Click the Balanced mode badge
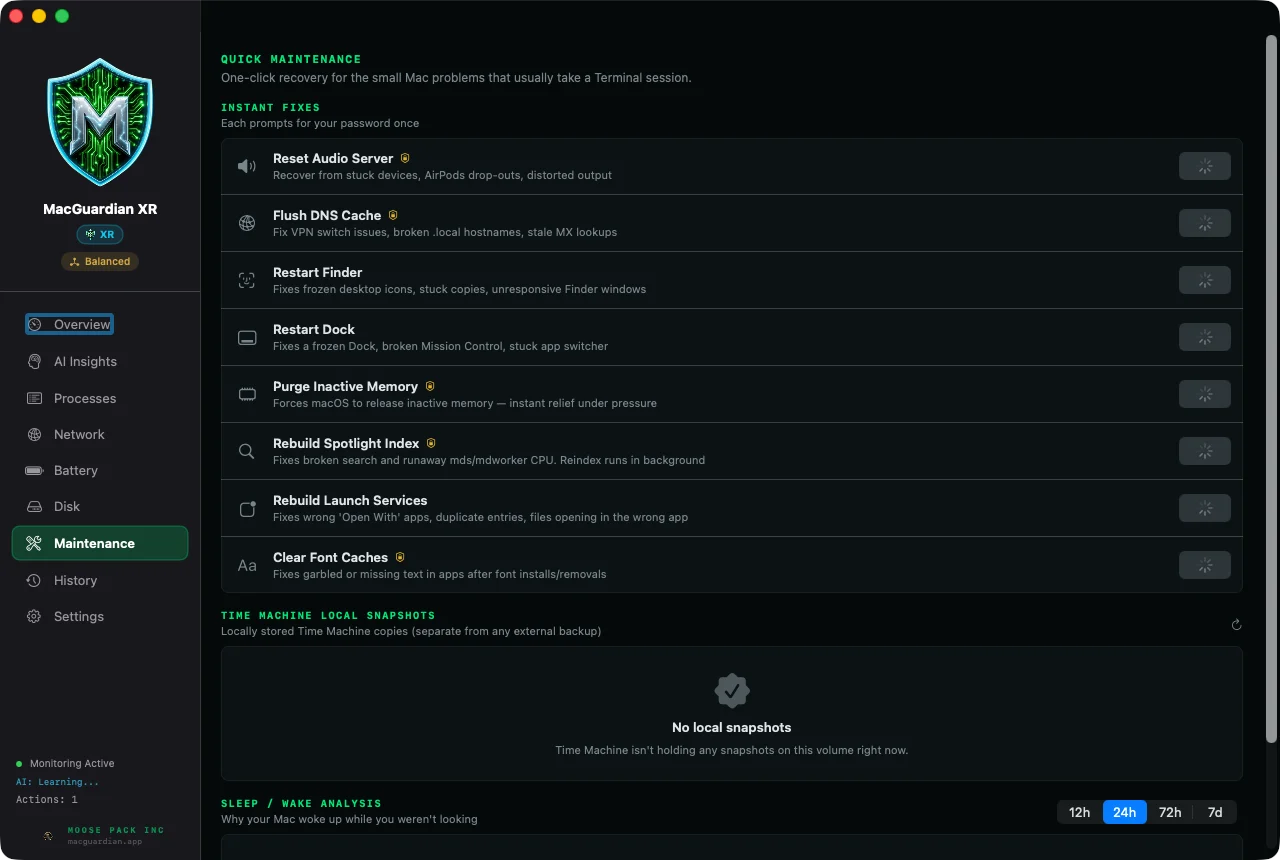1280x860 pixels. [x=100, y=261]
